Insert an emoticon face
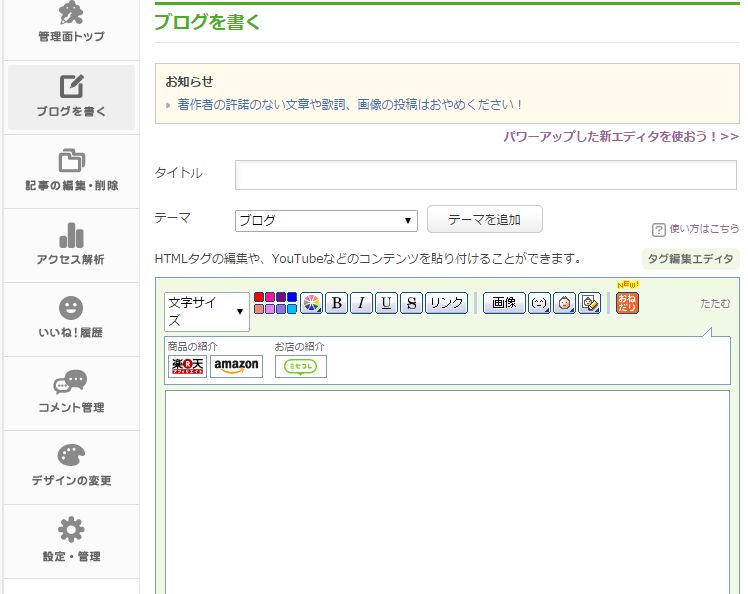Screen dimensions: 748x594 [539, 303]
